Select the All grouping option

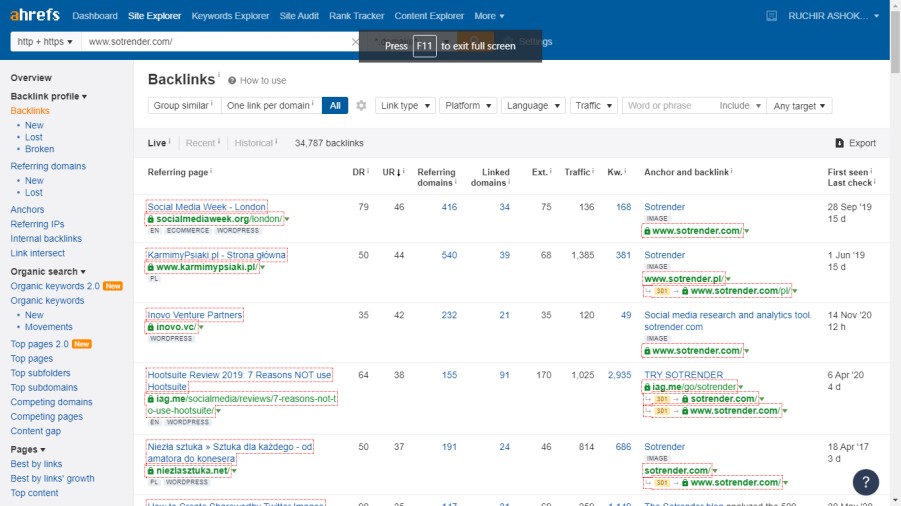335,106
